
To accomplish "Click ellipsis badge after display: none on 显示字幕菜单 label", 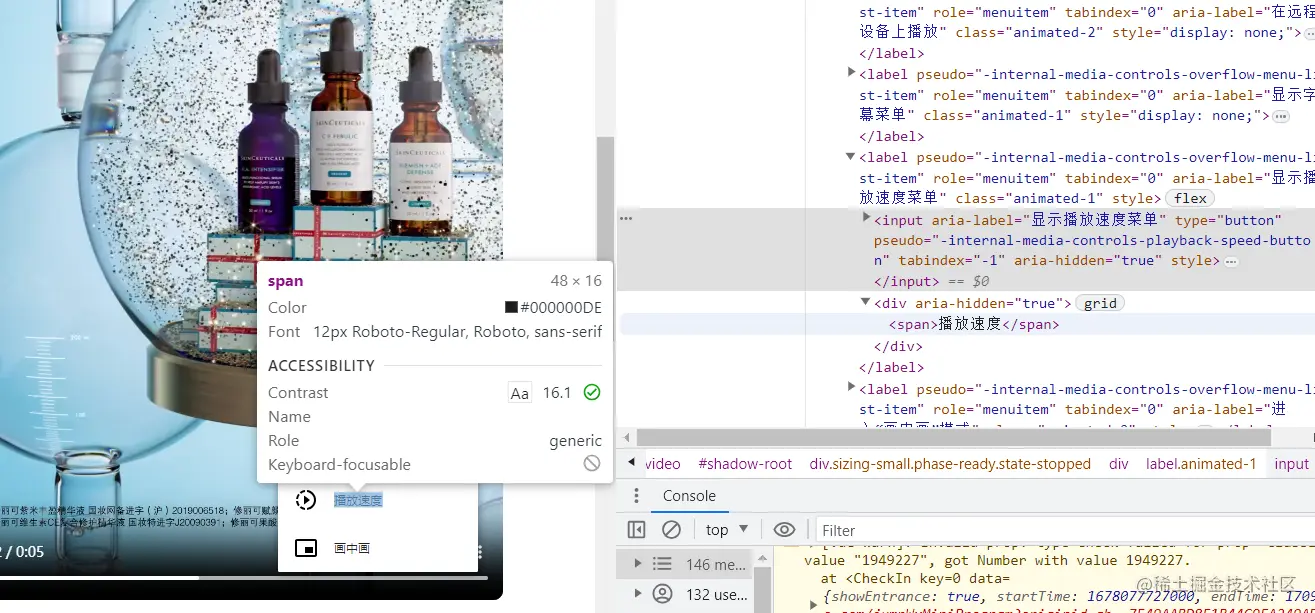I will point(1281,117).
